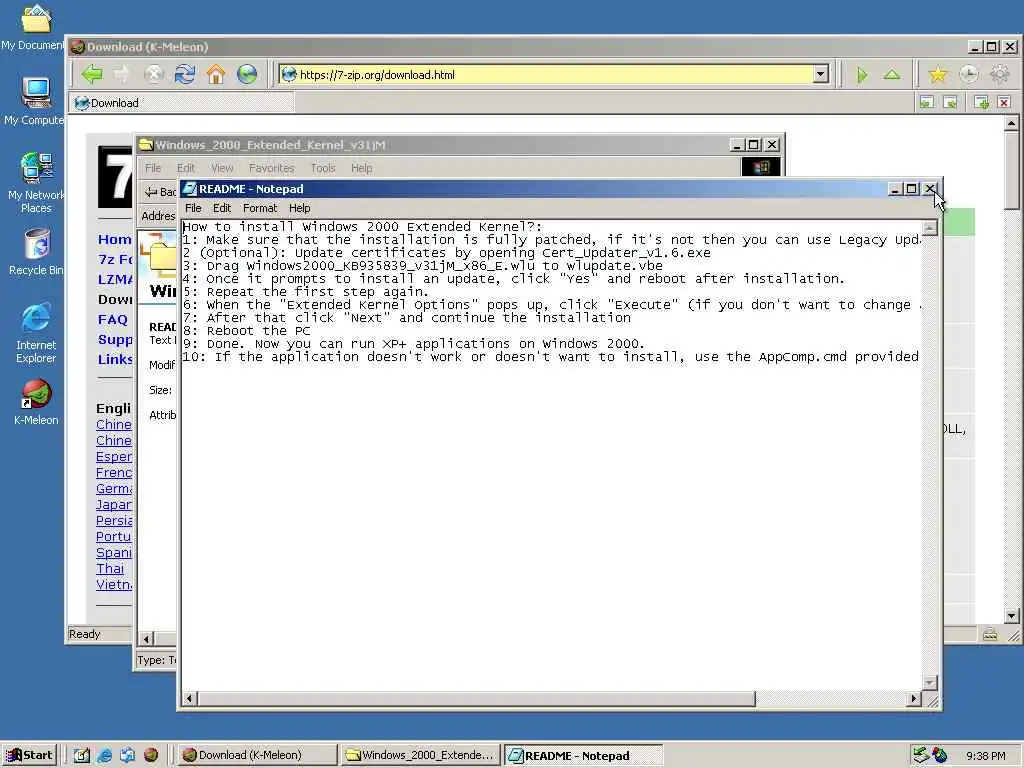Click the K-Meleon Forward arrow button
Image resolution: width=1024 pixels, height=768 pixels.
tap(122, 74)
